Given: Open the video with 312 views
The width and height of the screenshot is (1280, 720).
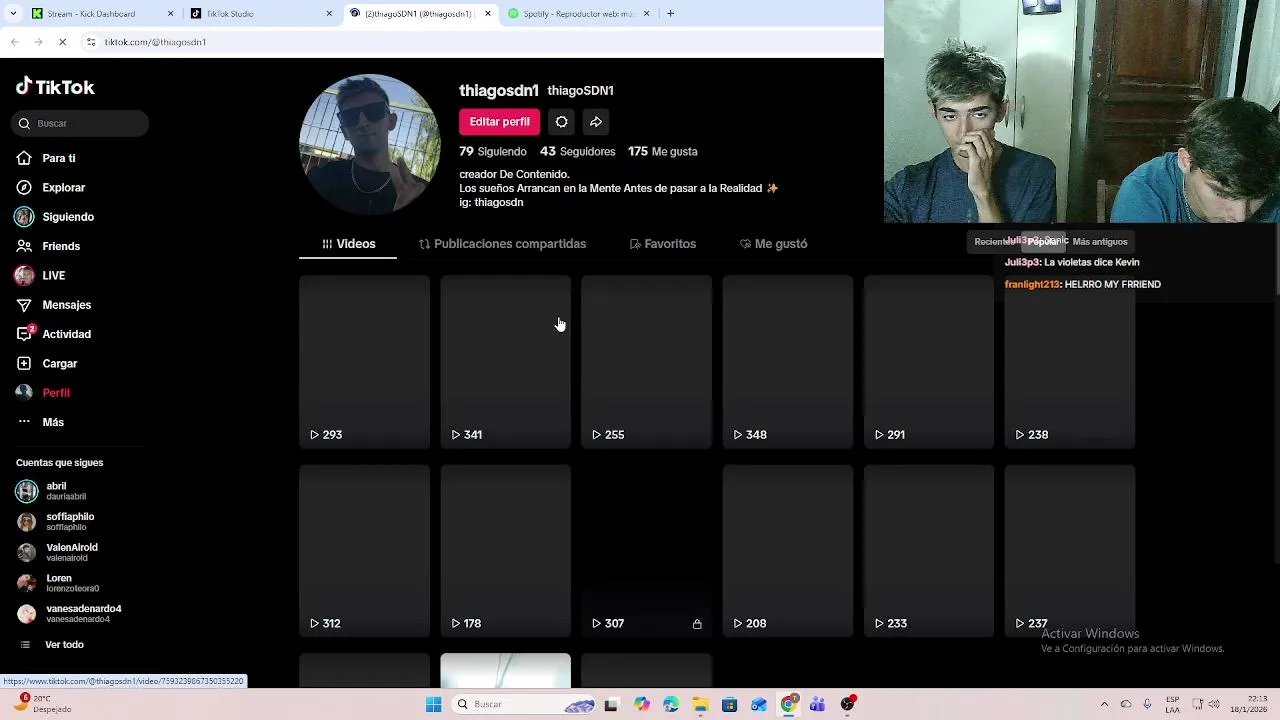Looking at the screenshot, I should coord(365,551).
